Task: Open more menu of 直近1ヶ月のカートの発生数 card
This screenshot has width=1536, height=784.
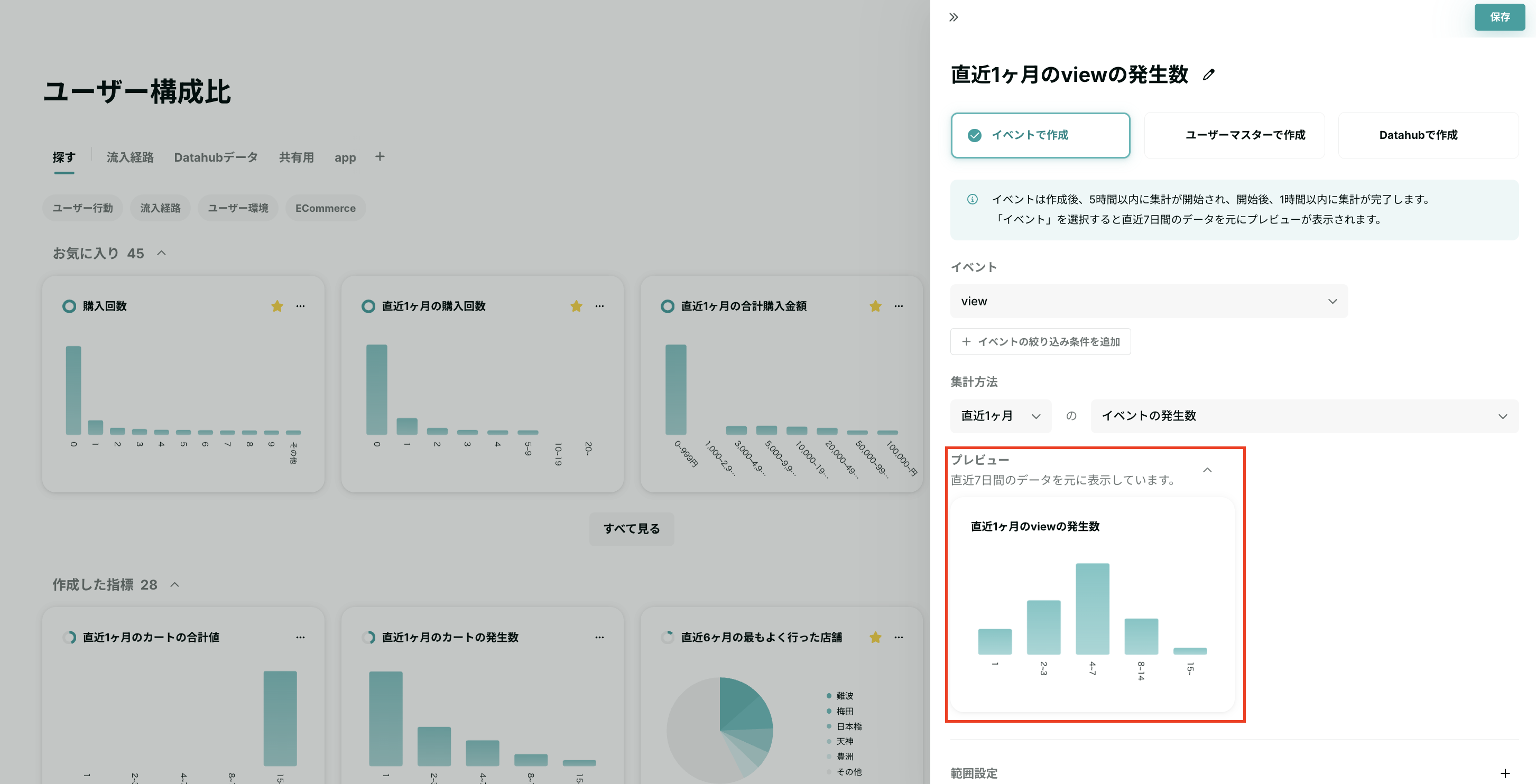Action: 600,637
